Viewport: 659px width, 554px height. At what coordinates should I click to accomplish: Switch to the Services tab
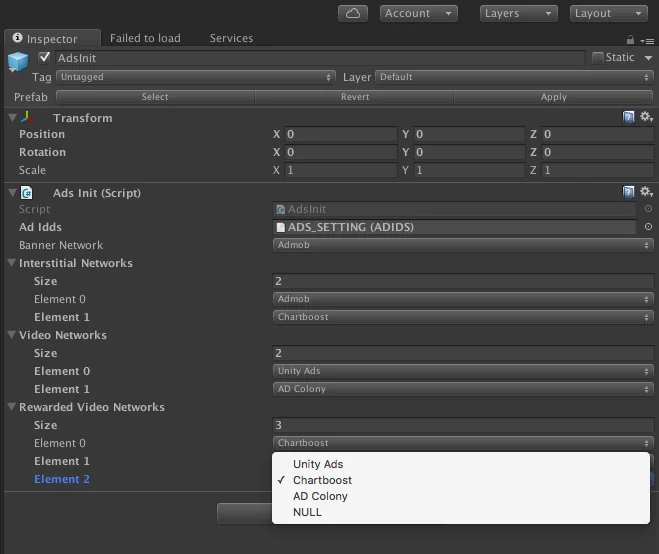pyautogui.click(x=232, y=38)
